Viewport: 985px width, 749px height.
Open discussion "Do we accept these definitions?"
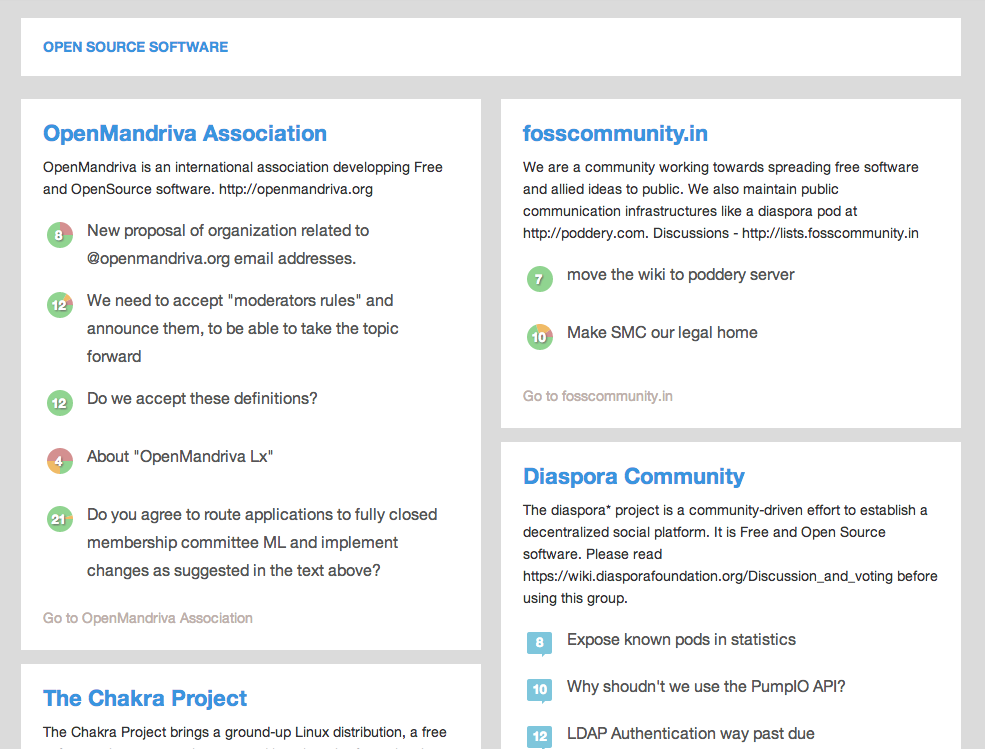click(x=202, y=398)
